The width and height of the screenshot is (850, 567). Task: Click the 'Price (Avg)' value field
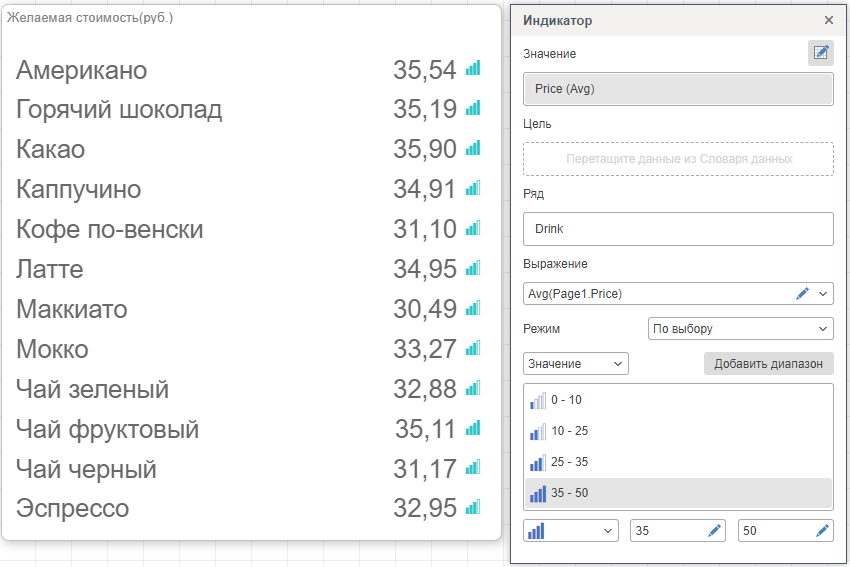pyautogui.click(x=678, y=89)
